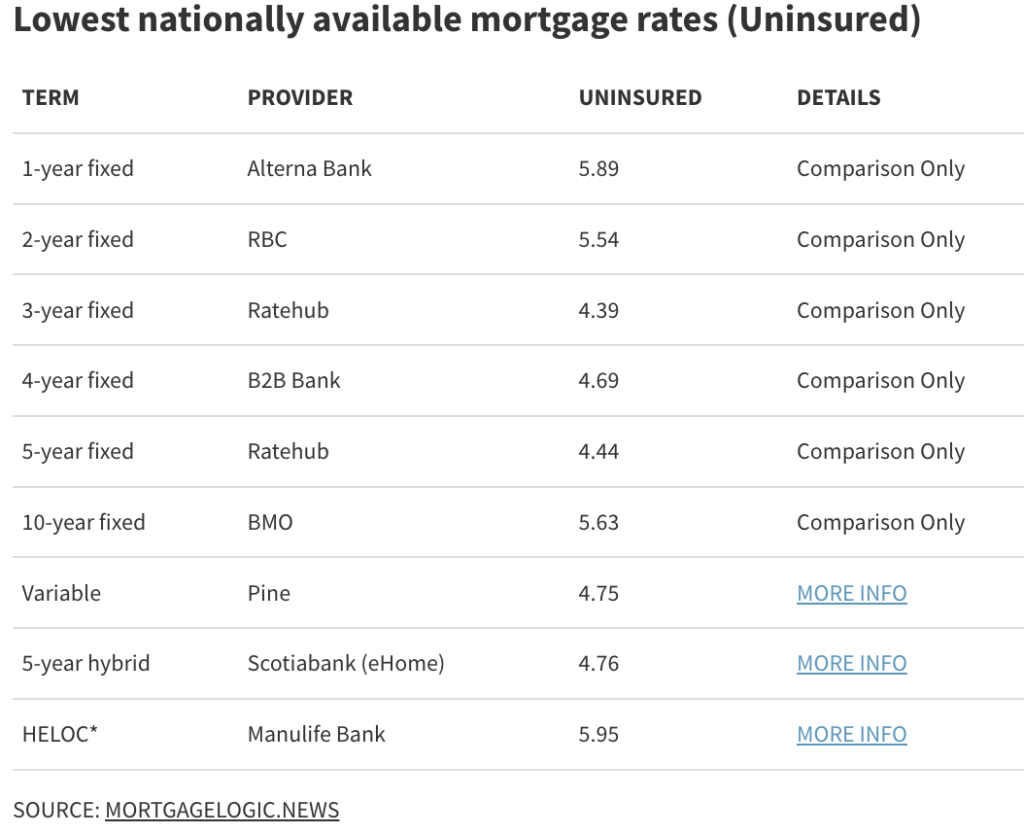Click the BMO provider cell
This screenshot has height=834, width=1024.
(270, 522)
